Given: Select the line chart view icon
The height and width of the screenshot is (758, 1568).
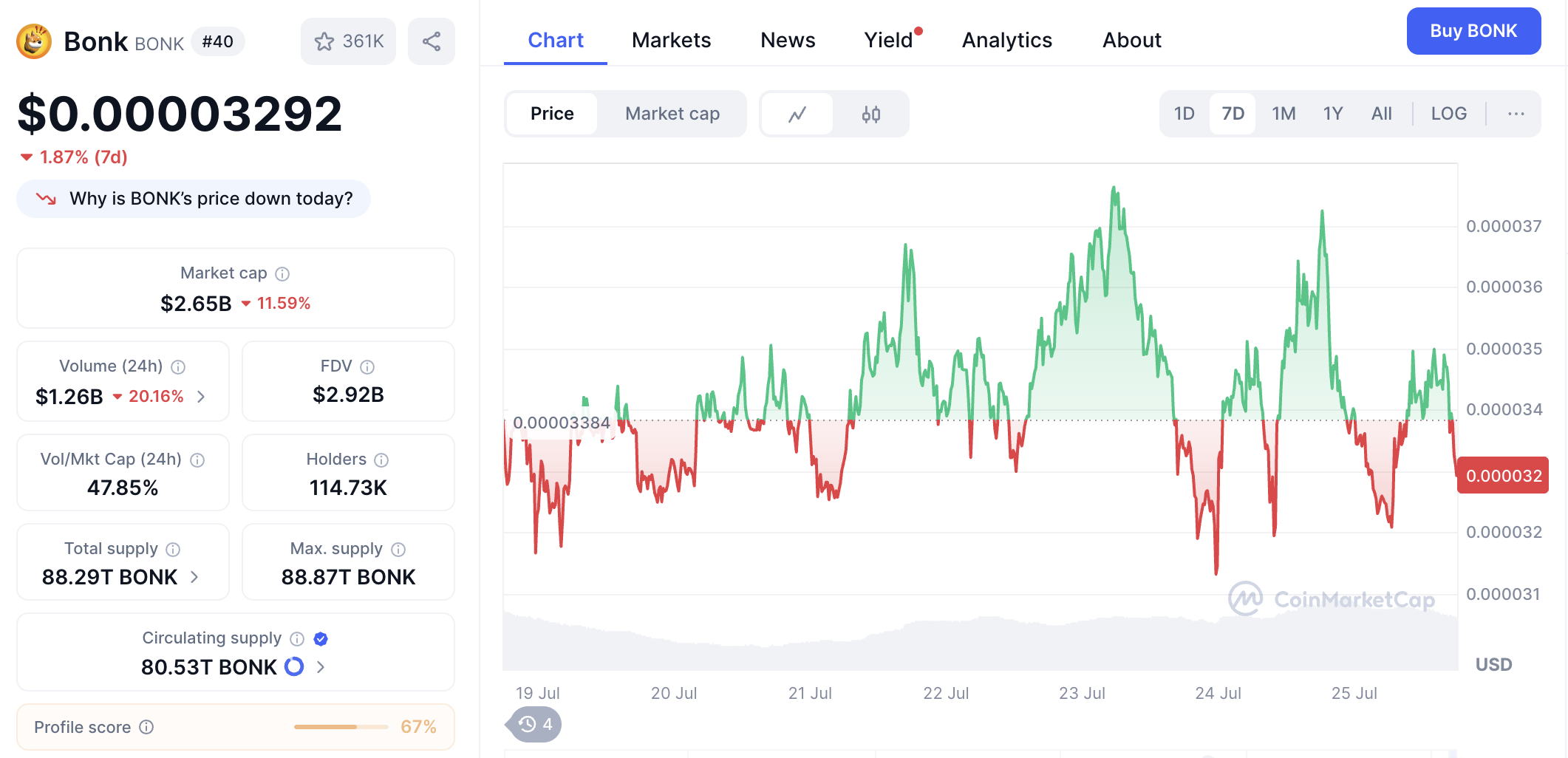Looking at the screenshot, I should tap(797, 114).
